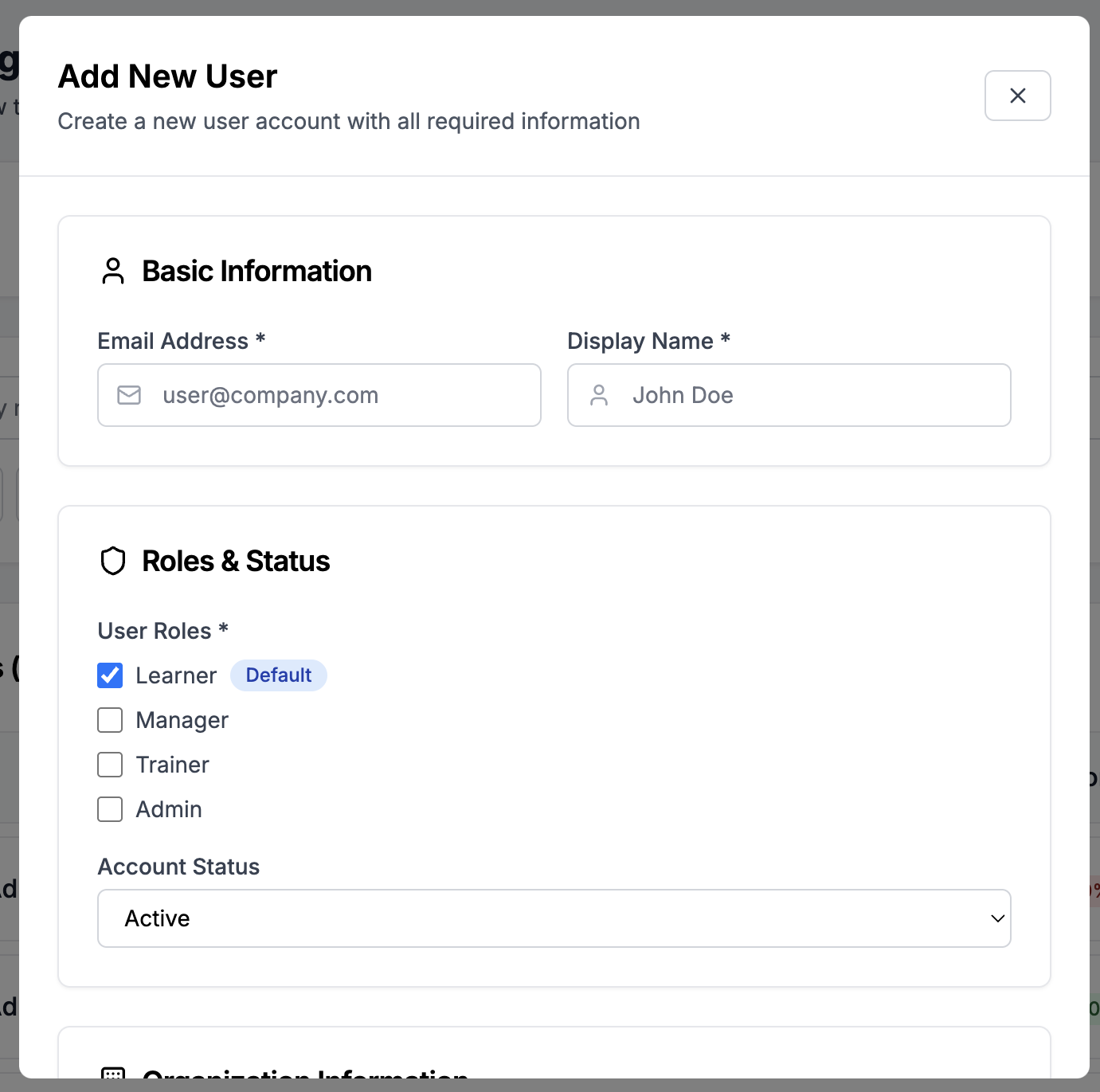Click the Default badge next to Learner

pyautogui.click(x=278, y=675)
